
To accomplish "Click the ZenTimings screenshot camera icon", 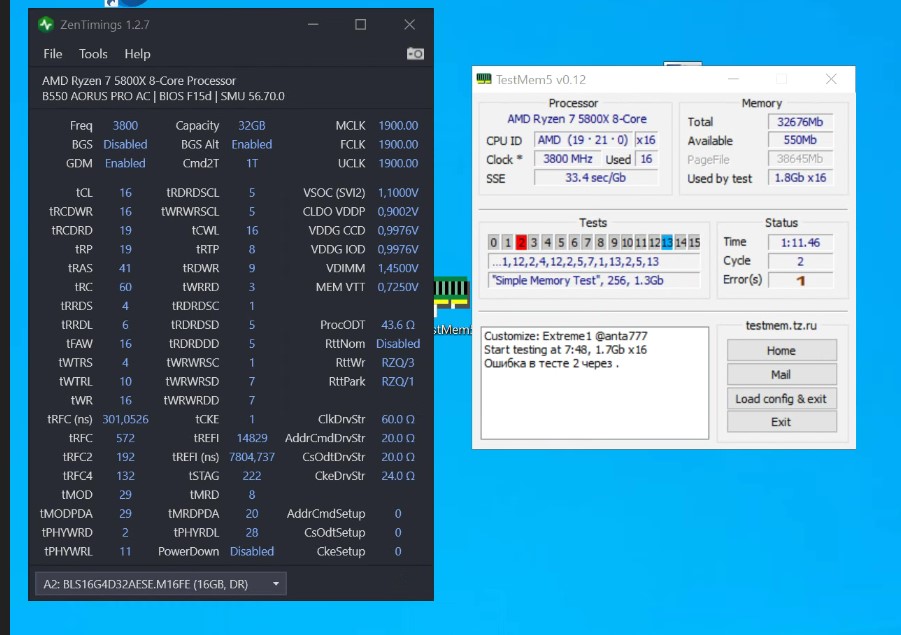I will (x=415, y=54).
